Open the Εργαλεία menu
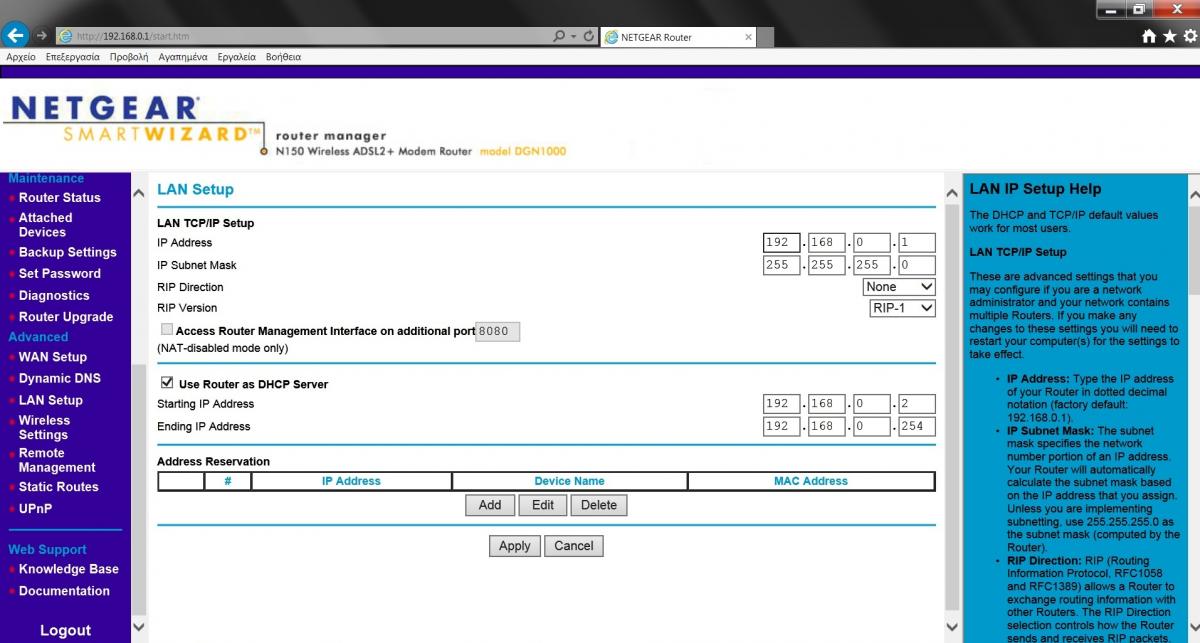The image size is (1200, 643). [236, 57]
